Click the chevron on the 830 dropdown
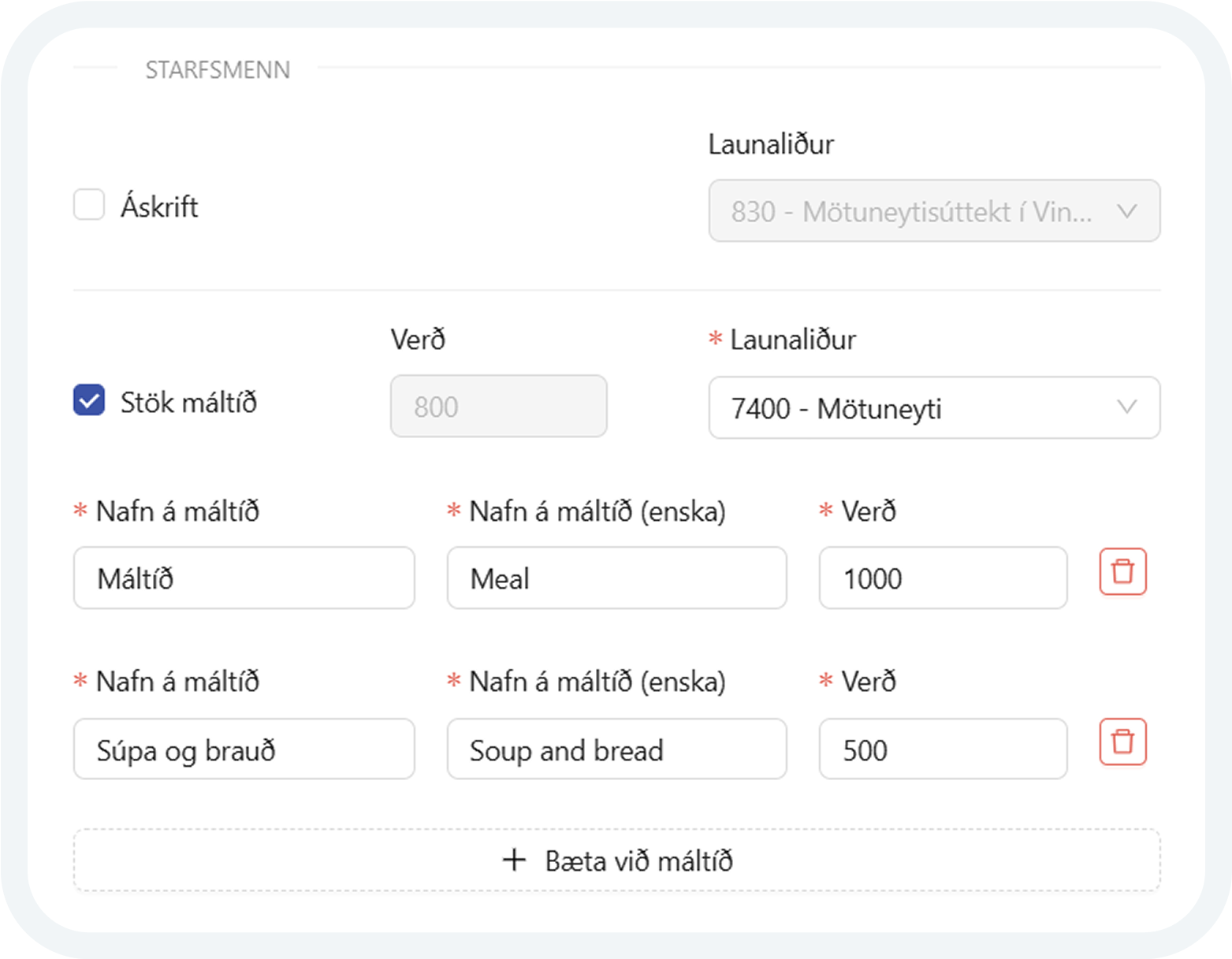The image size is (1232, 959). (1127, 211)
